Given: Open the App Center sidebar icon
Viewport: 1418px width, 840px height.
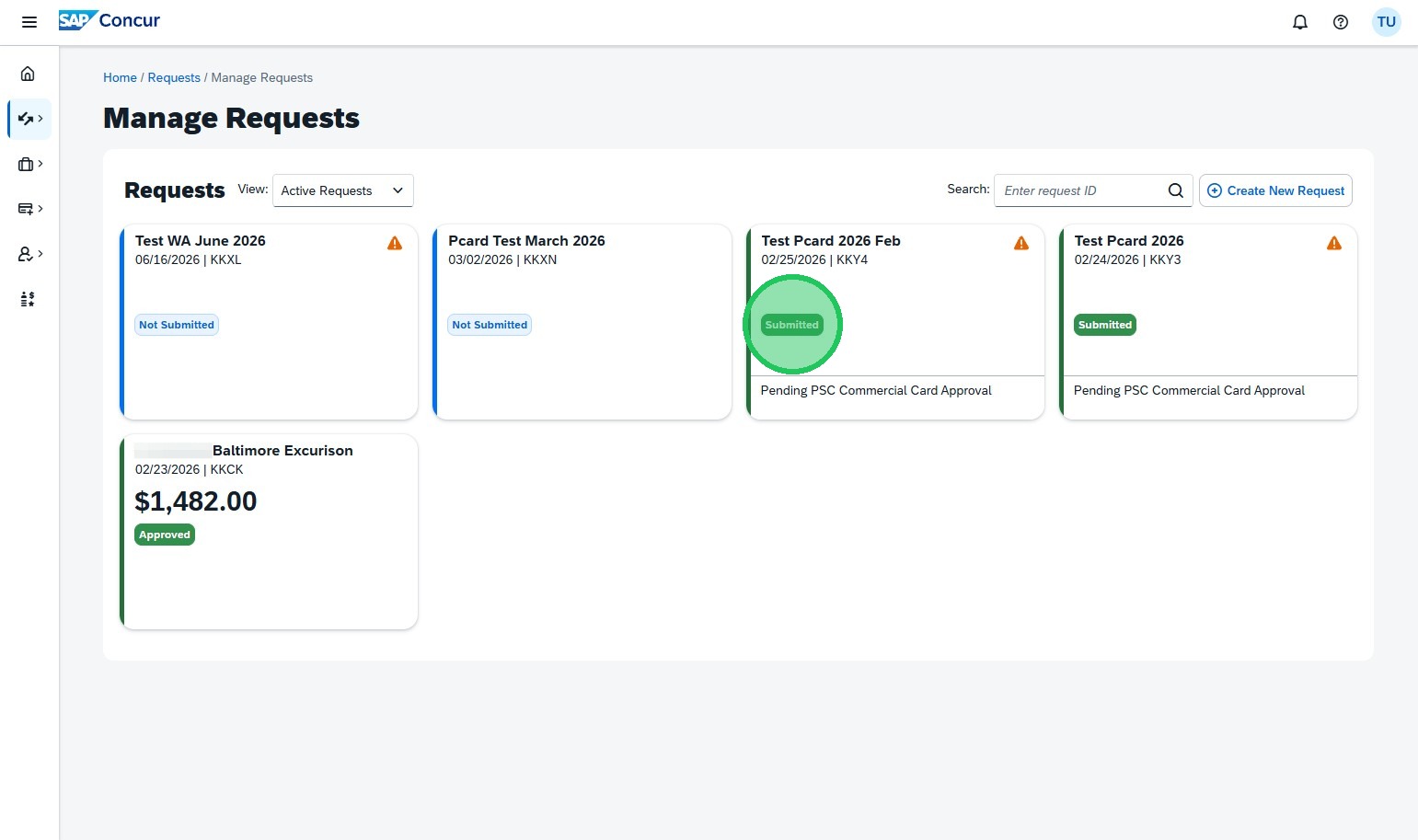Looking at the screenshot, I should (x=28, y=299).
